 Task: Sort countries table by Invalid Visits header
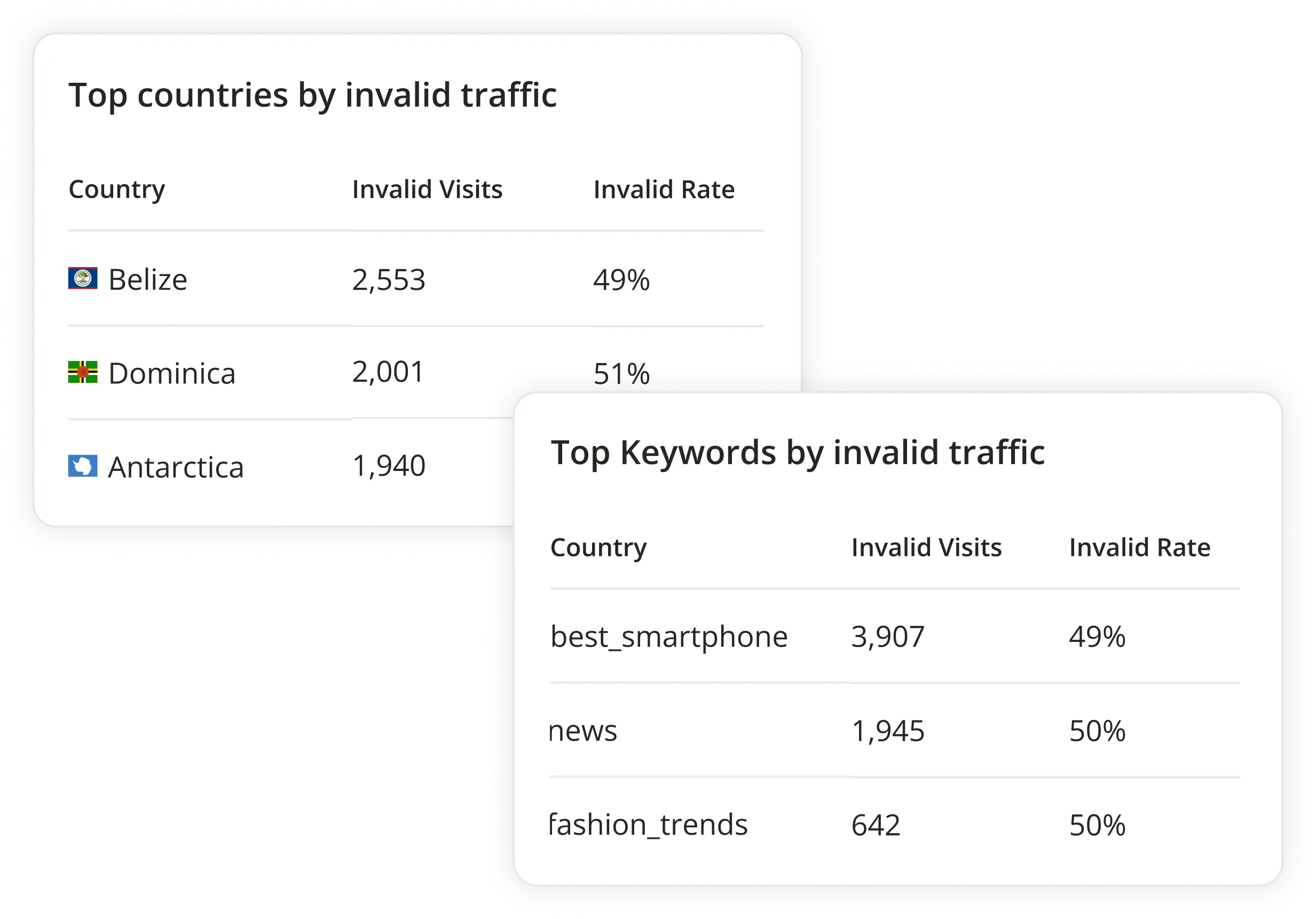[x=427, y=190]
